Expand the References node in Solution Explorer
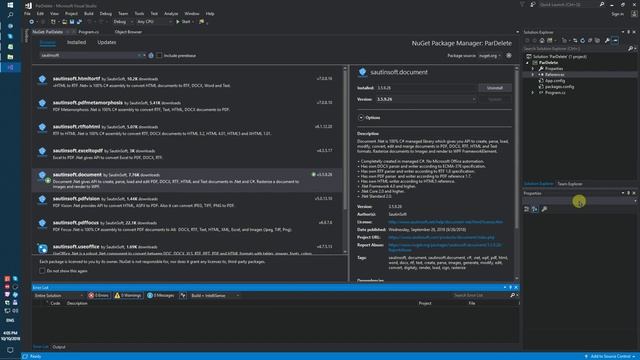The image size is (640, 360). click(532, 75)
